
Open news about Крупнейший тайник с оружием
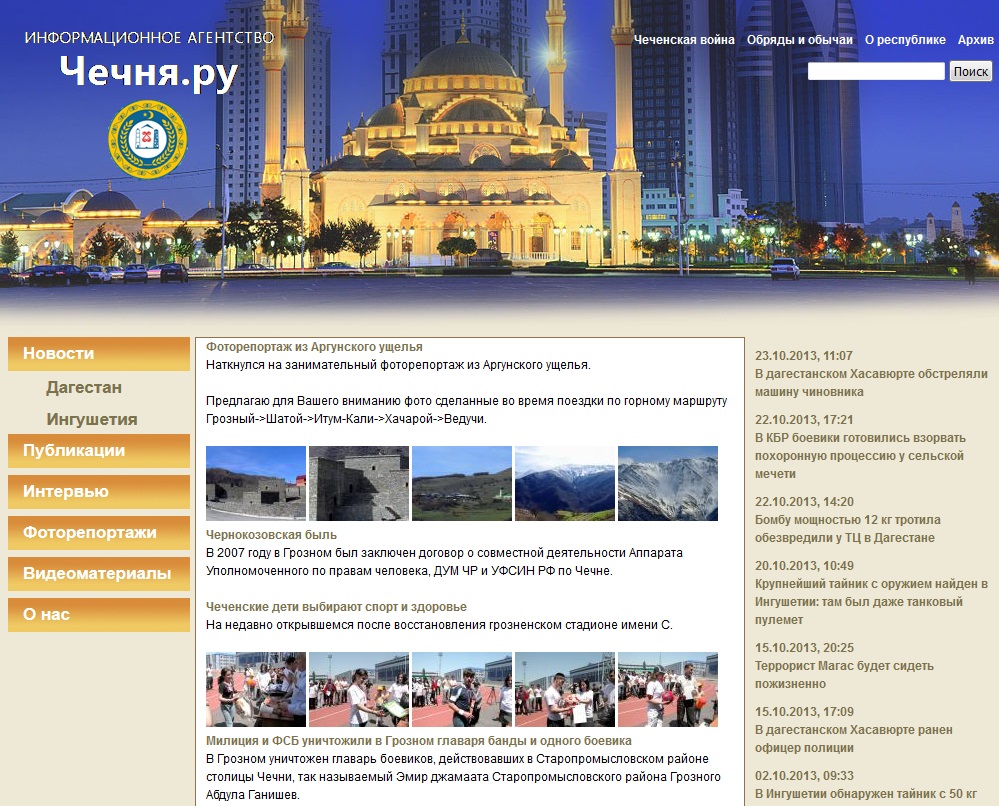pyautogui.click(x=871, y=602)
